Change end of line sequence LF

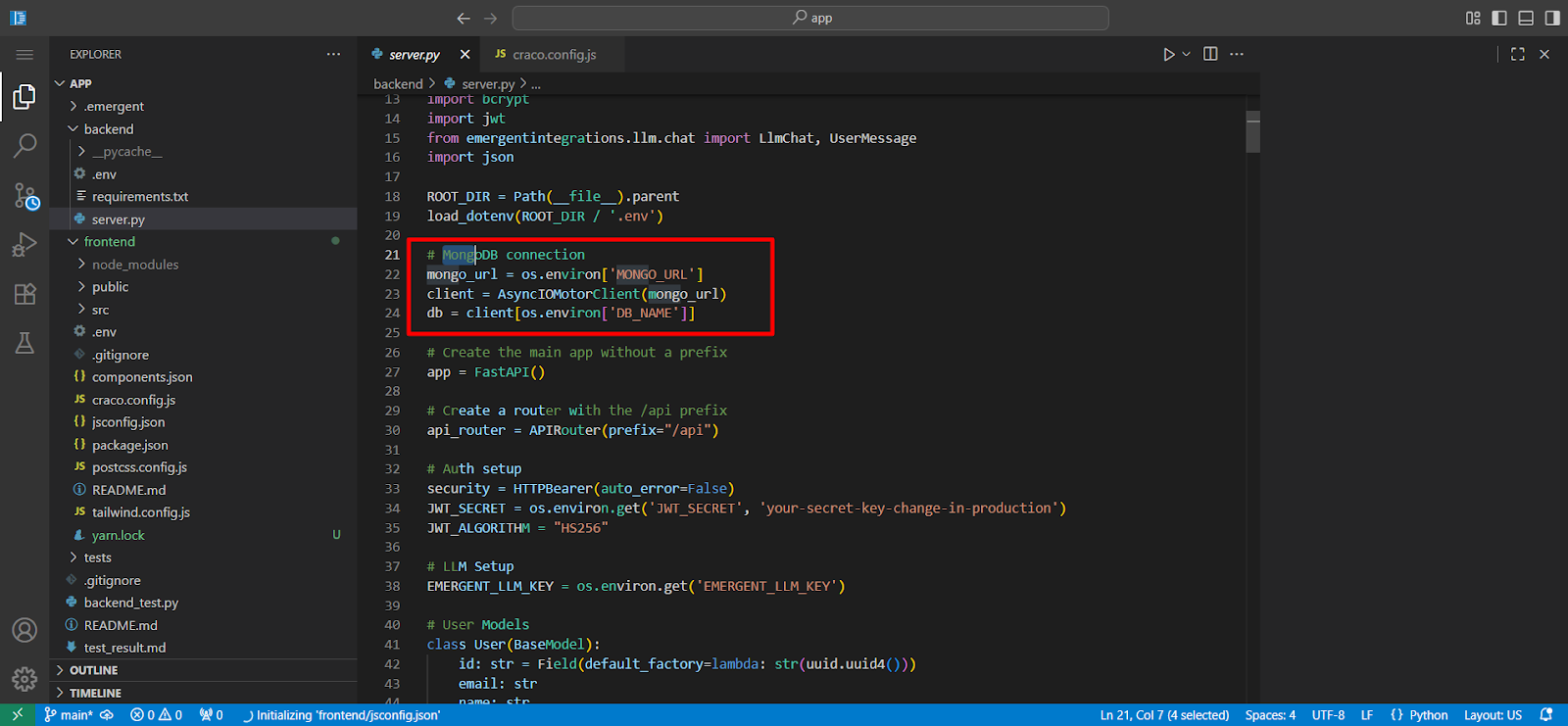1366,715
